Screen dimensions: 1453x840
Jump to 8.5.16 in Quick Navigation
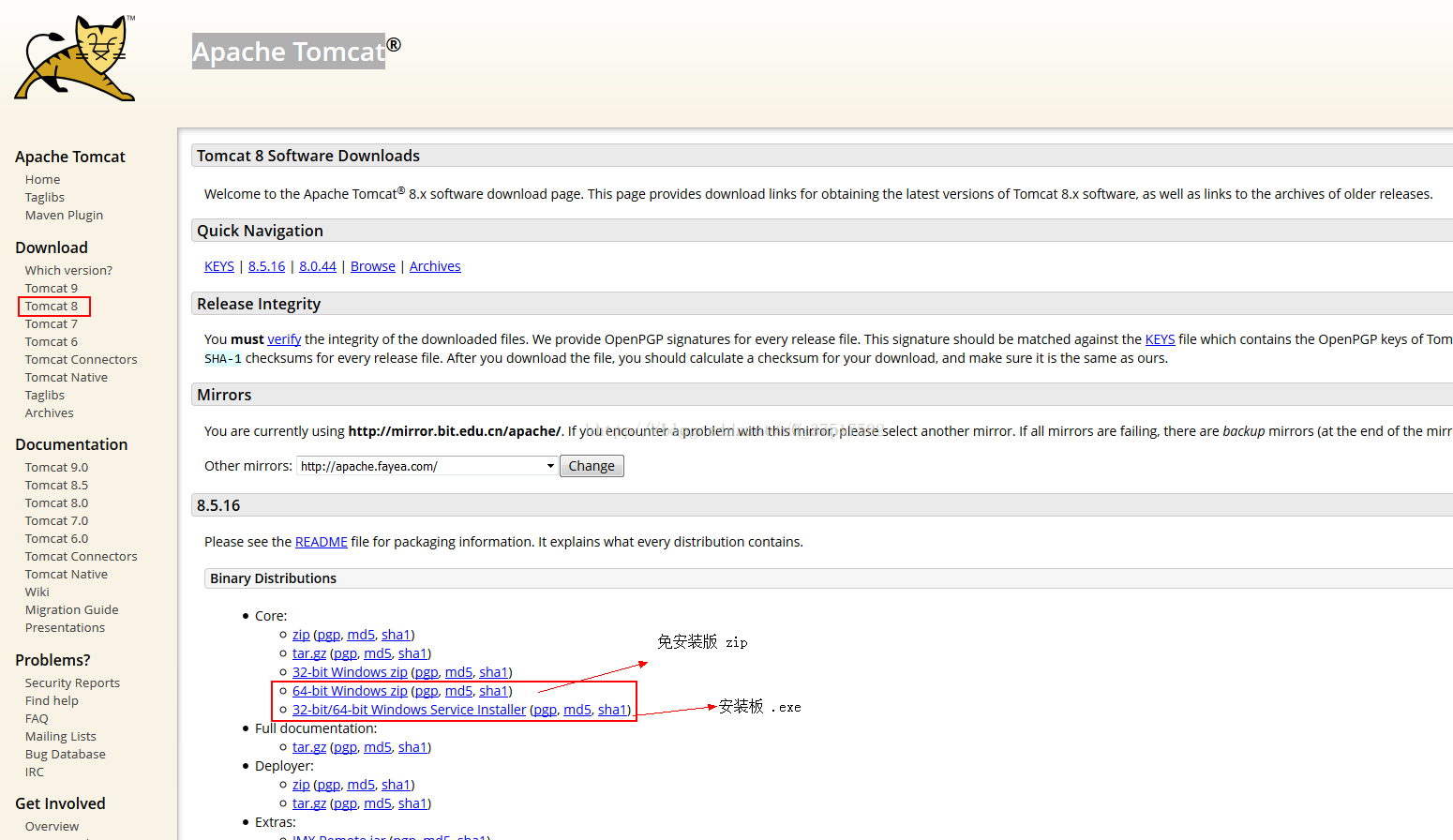tap(266, 266)
